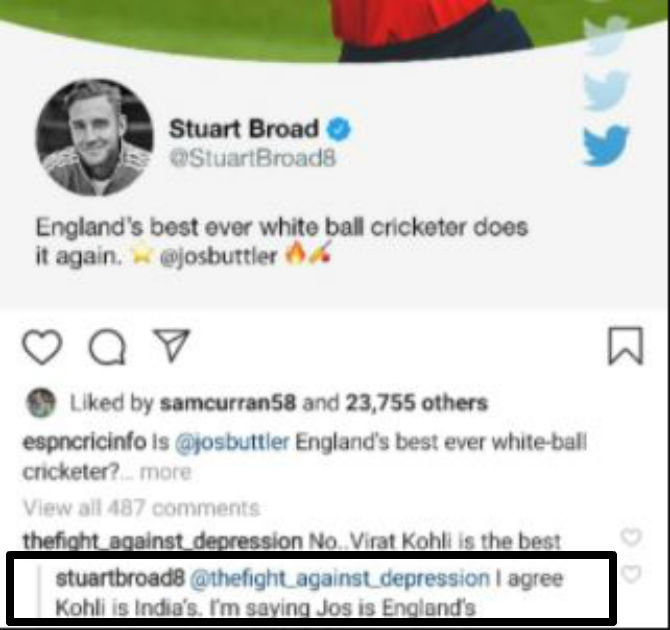Open samcurran58's profile from the likes line
This screenshot has height=630, width=670.
click(x=227, y=403)
